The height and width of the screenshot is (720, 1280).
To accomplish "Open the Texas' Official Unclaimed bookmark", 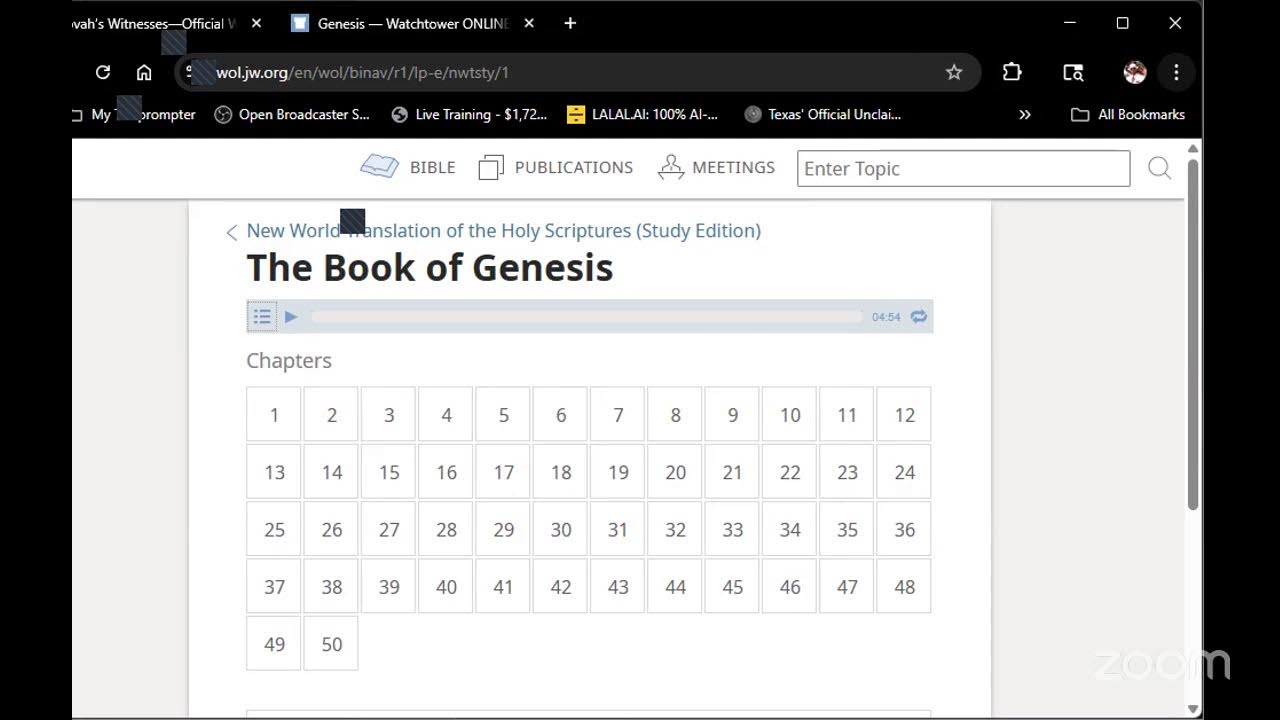I will click(x=823, y=115).
